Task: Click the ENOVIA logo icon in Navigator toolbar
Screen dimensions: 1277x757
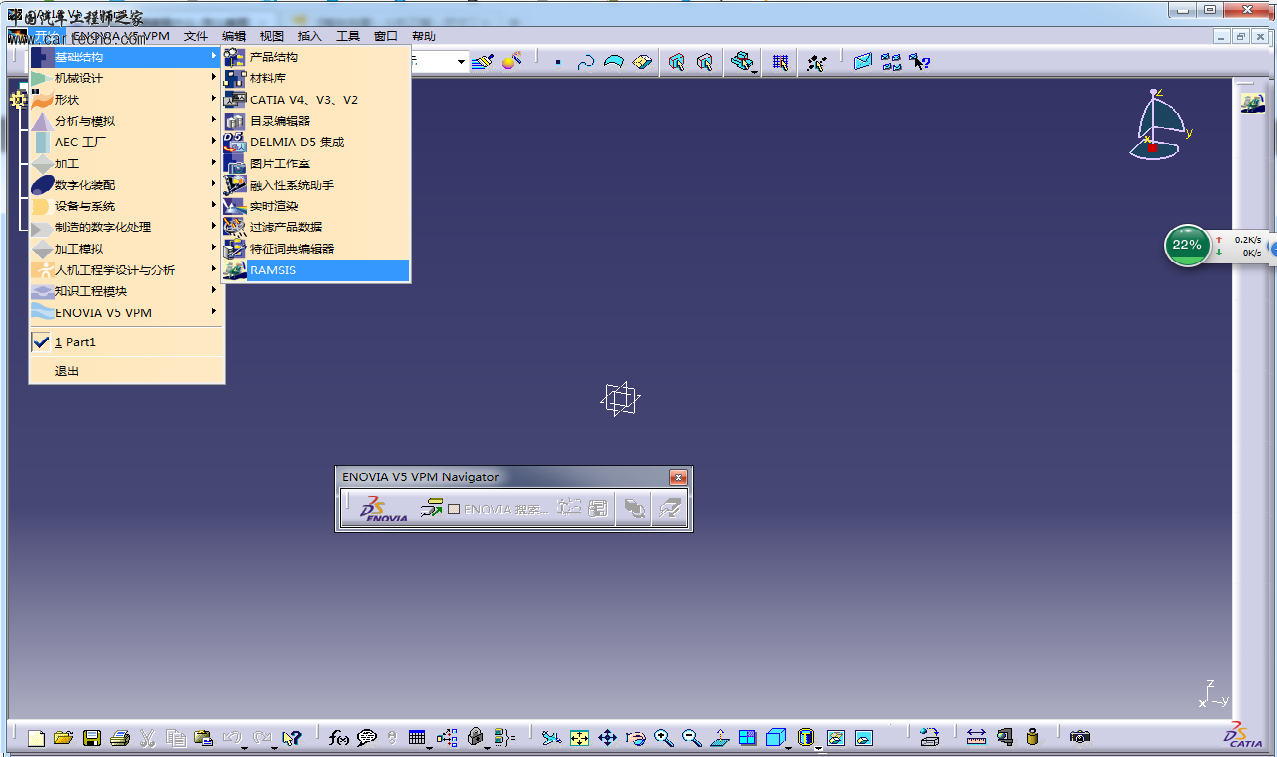Action: (x=384, y=509)
